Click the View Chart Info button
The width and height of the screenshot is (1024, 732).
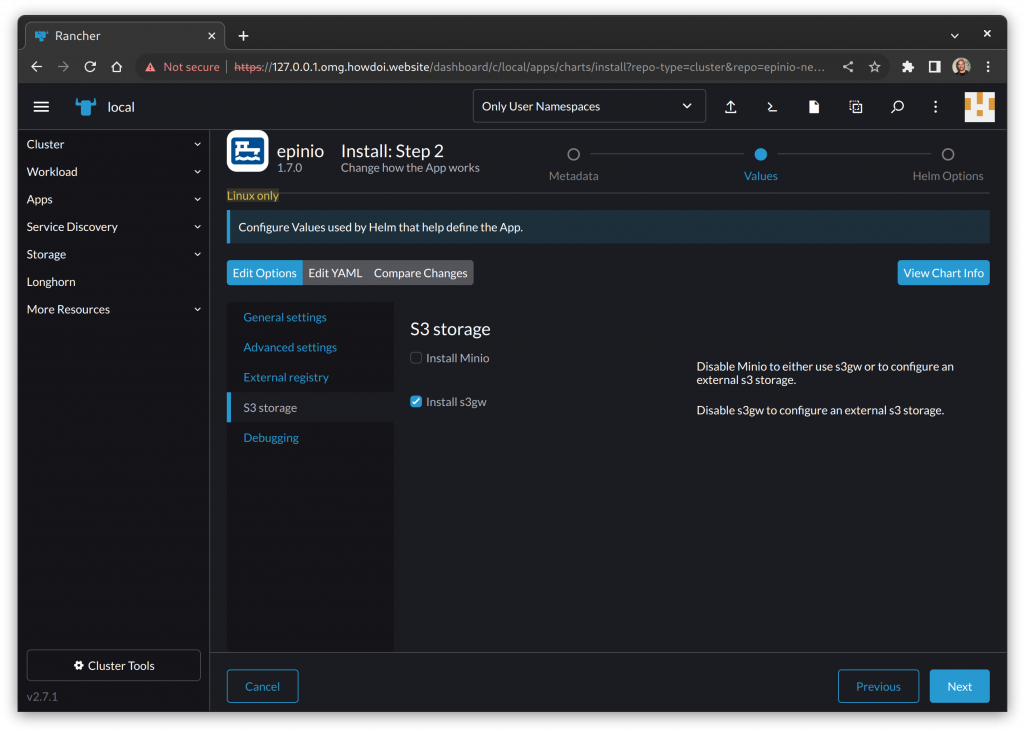click(943, 273)
